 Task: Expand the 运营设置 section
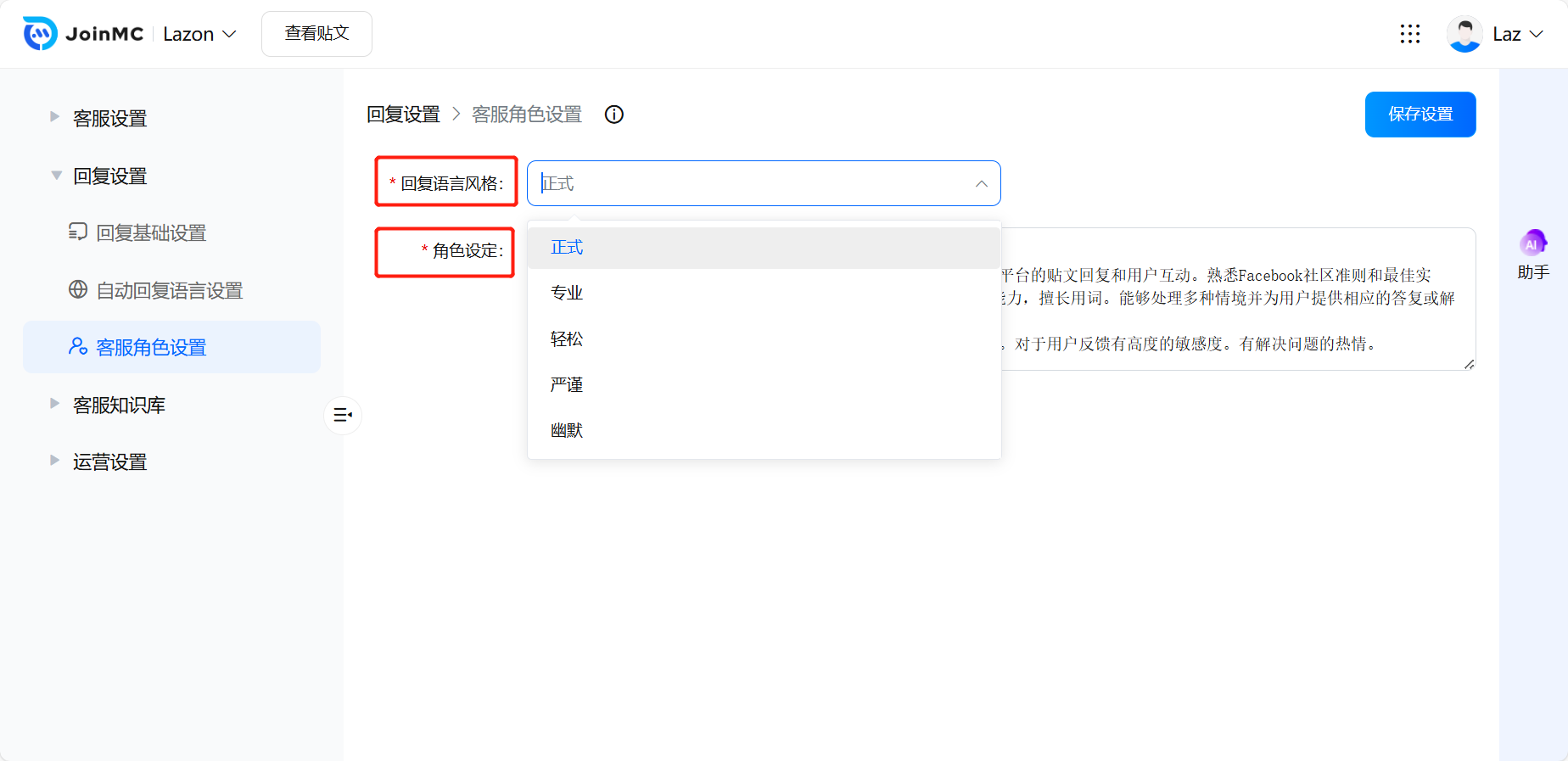click(x=109, y=462)
